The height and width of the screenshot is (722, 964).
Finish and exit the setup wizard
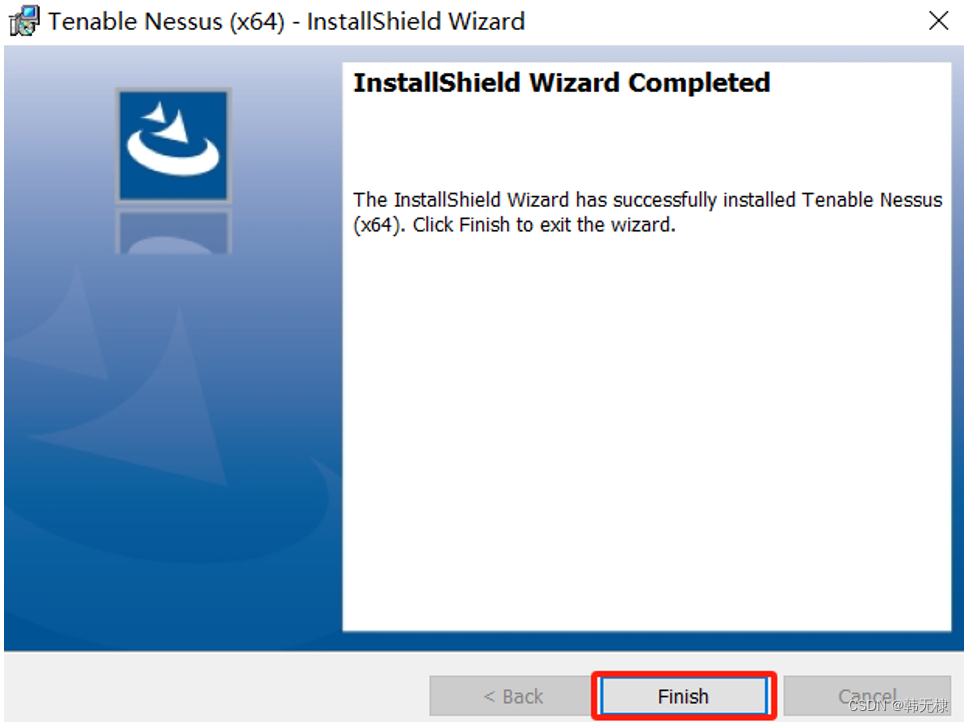coord(683,696)
